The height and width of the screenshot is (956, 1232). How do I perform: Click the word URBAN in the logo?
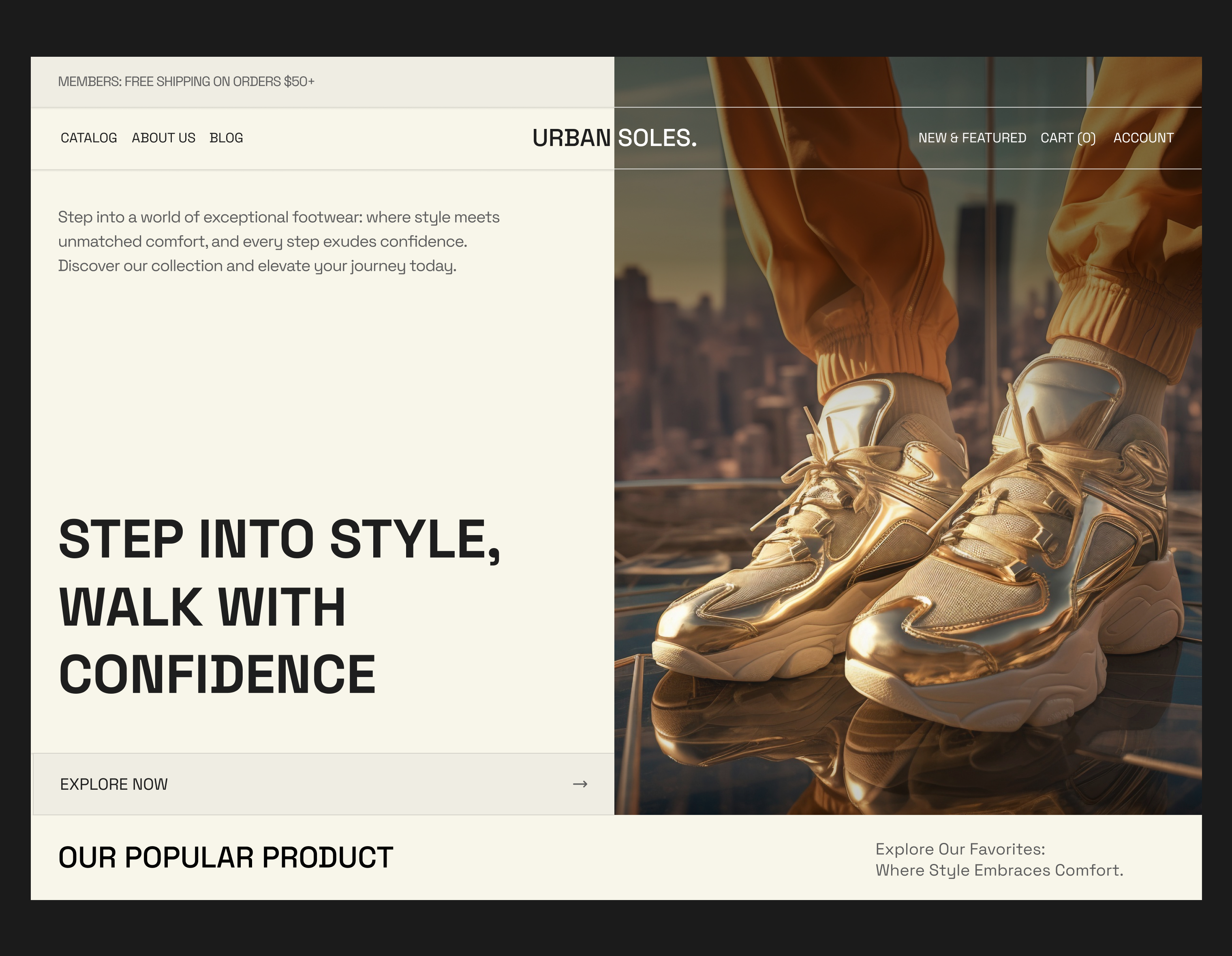pos(571,138)
